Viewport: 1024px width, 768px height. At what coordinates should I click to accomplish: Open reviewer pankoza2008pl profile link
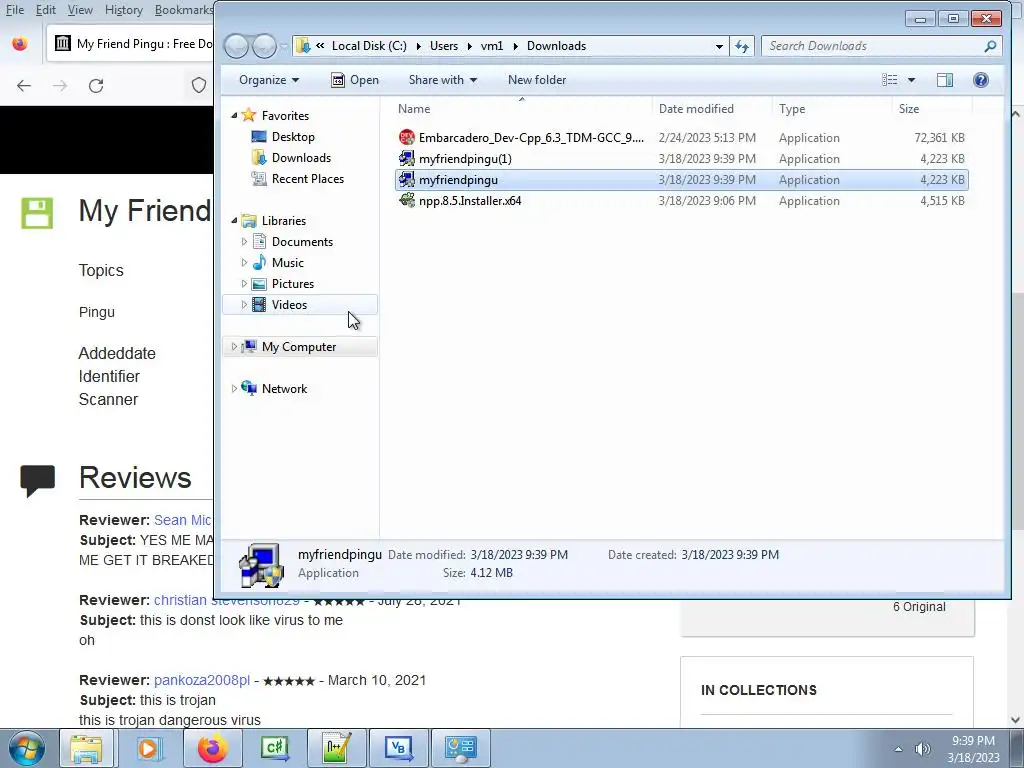coord(202,680)
